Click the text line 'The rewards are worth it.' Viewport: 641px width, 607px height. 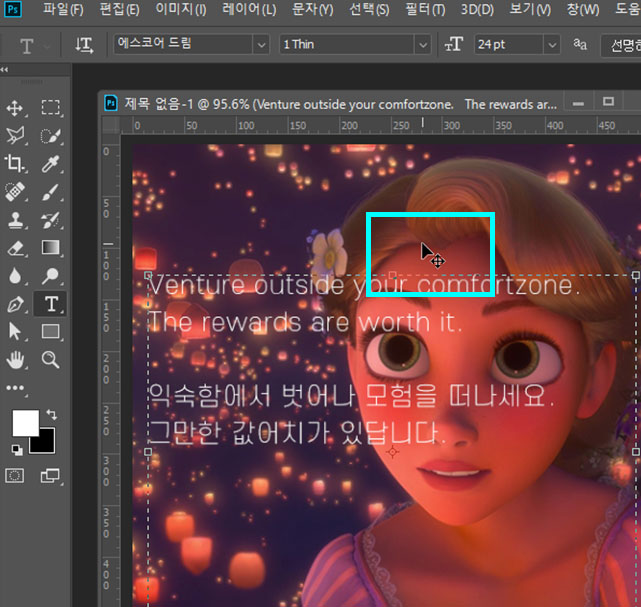pyautogui.click(x=305, y=323)
